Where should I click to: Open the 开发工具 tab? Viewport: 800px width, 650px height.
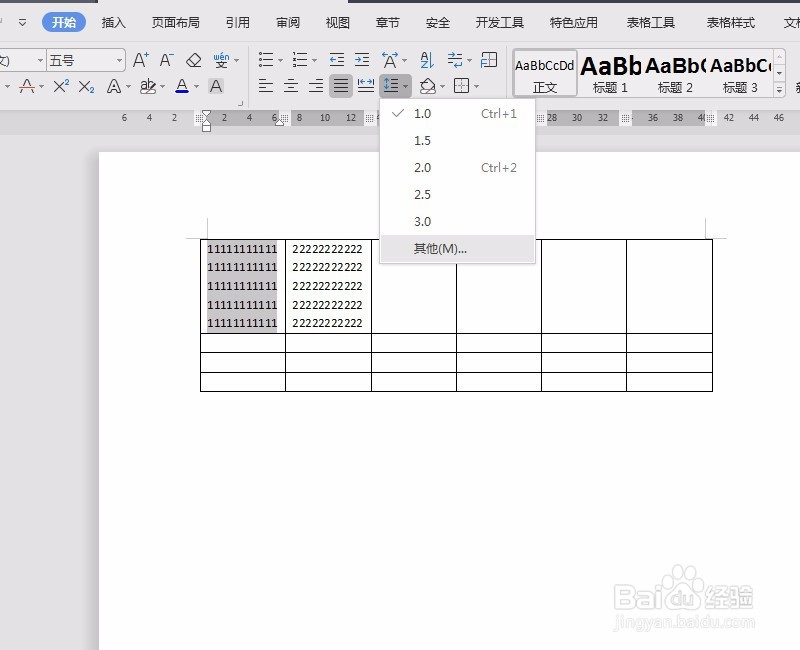[499, 22]
